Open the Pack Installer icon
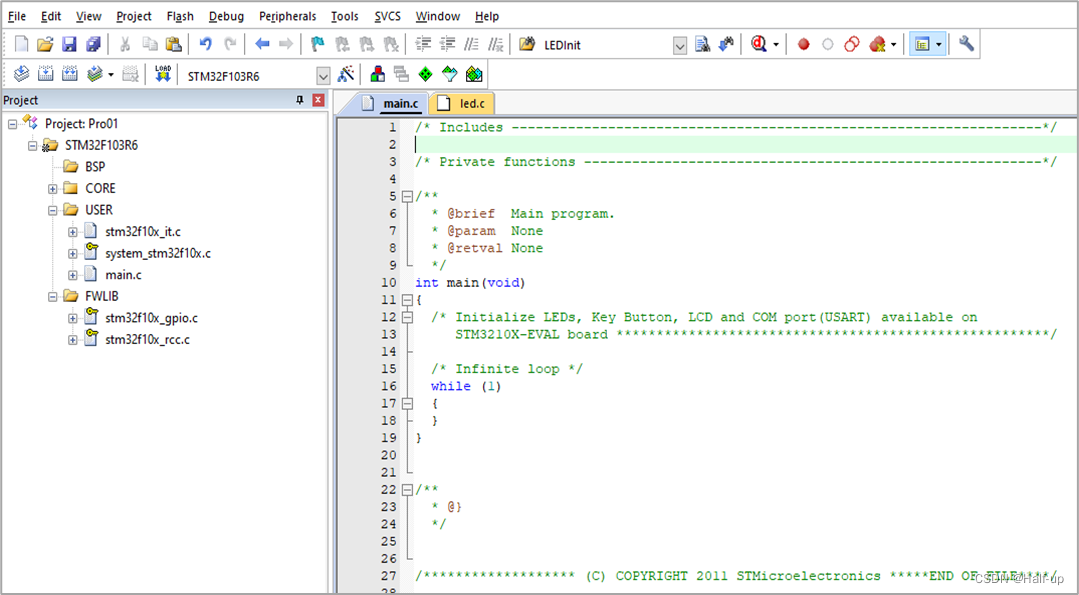1079x595 pixels. click(x=474, y=74)
